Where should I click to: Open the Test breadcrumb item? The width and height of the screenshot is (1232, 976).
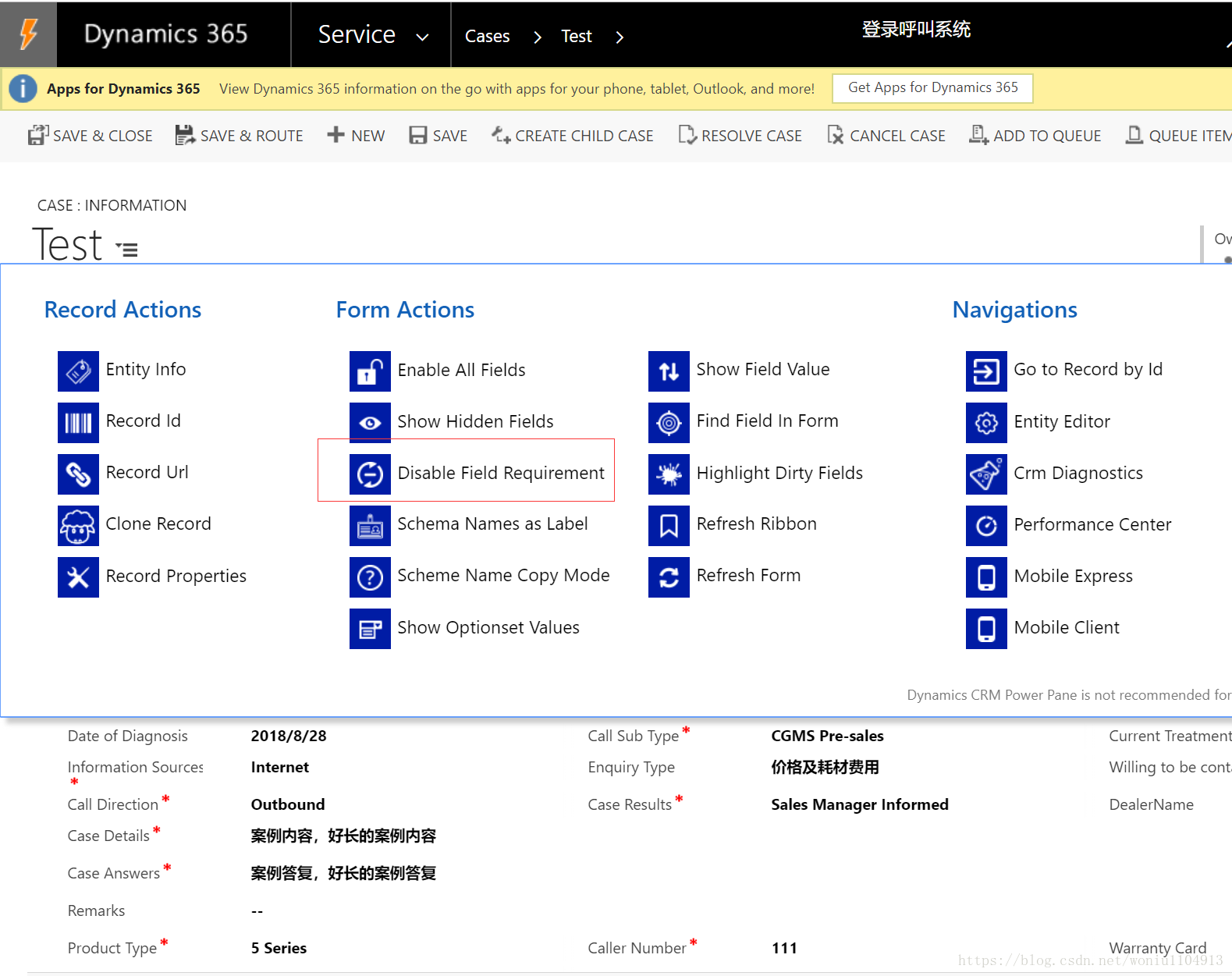coord(577,36)
